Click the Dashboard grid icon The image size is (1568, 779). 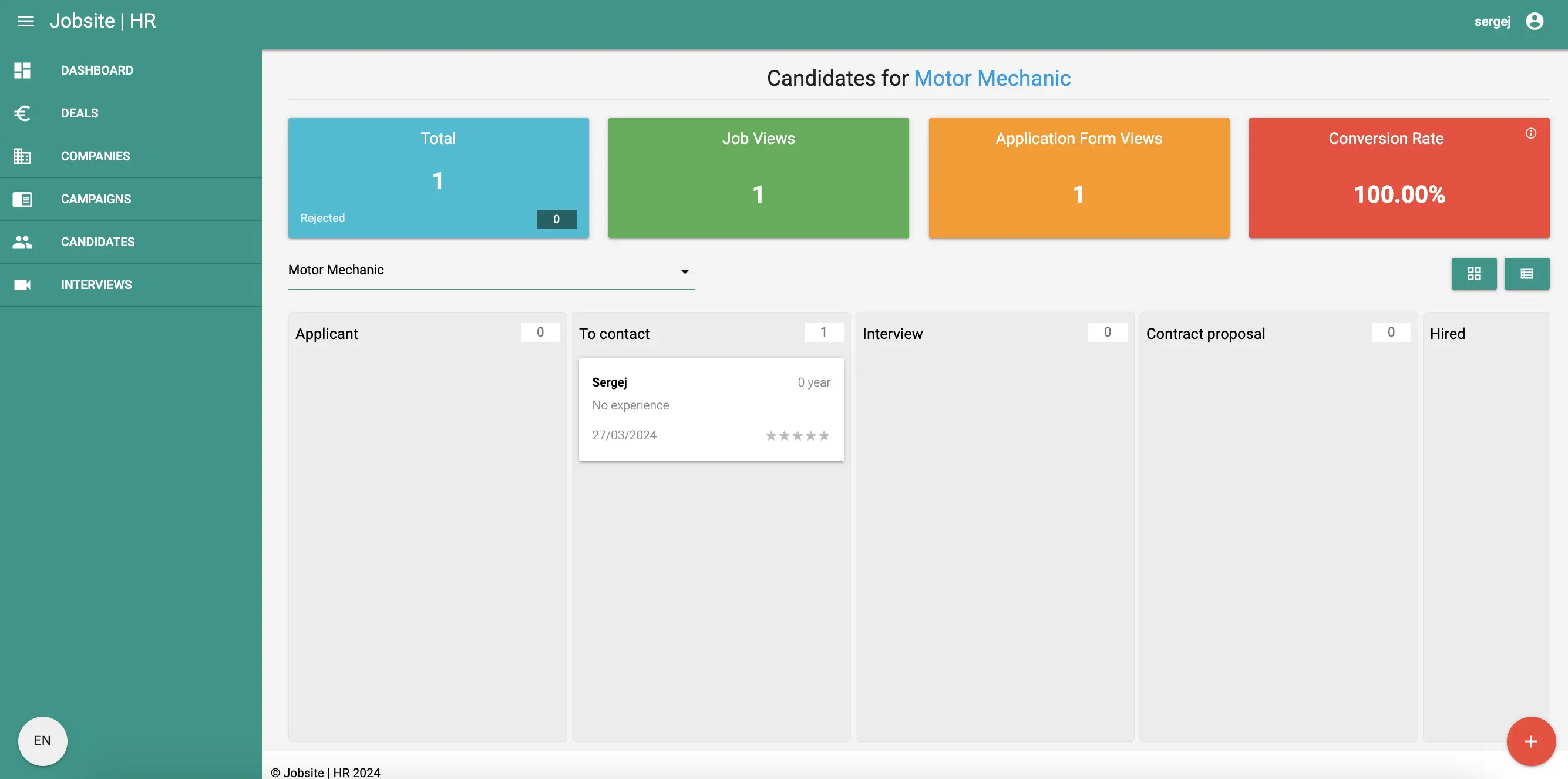point(22,70)
